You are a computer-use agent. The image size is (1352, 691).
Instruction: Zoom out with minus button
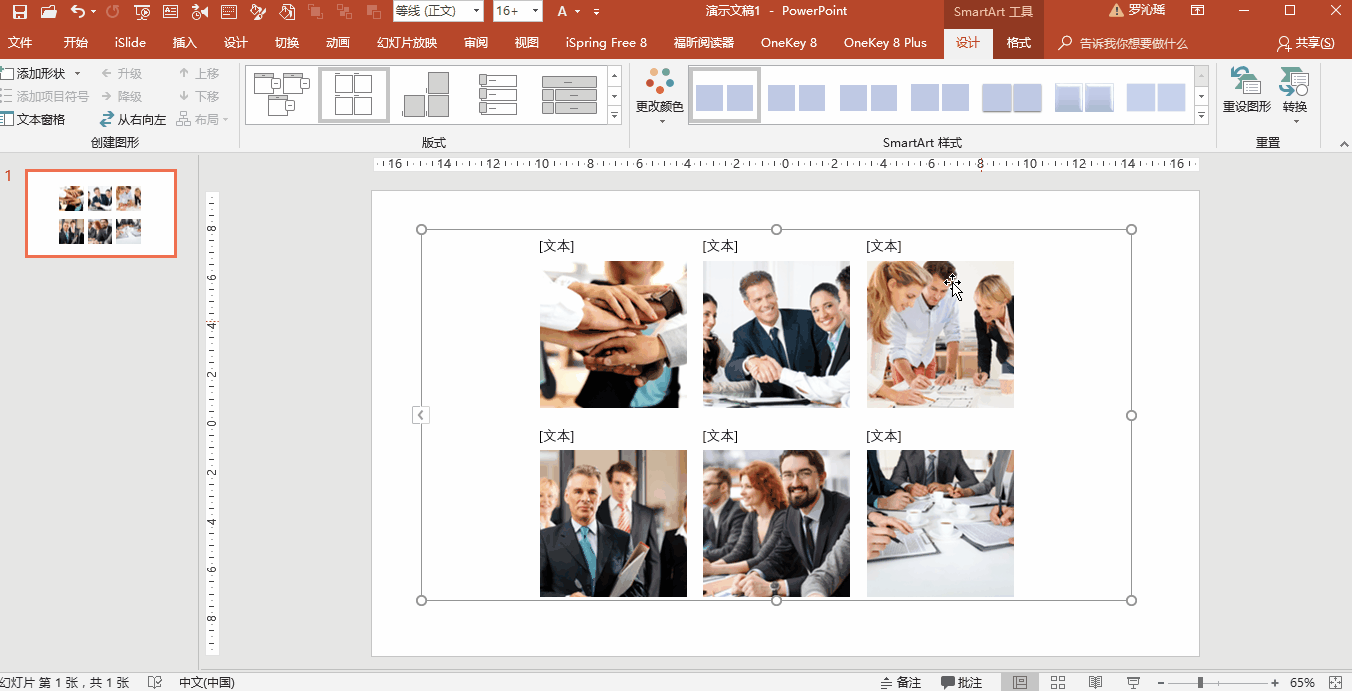1160,682
